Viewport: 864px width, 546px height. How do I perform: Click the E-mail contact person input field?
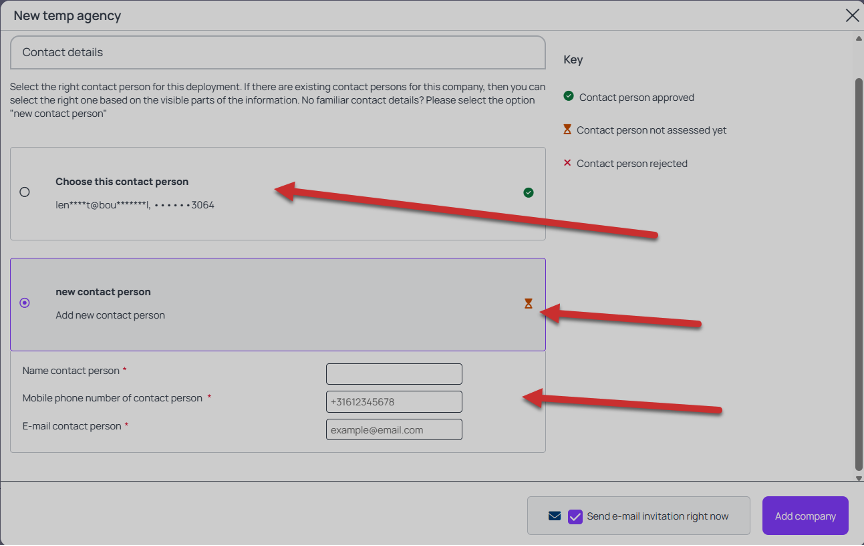click(394, 430)
